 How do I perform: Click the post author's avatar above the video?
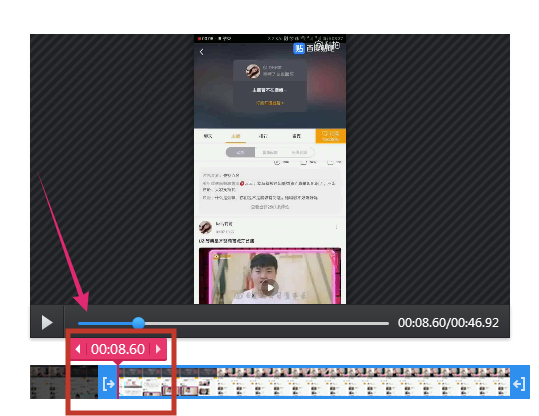205,227
